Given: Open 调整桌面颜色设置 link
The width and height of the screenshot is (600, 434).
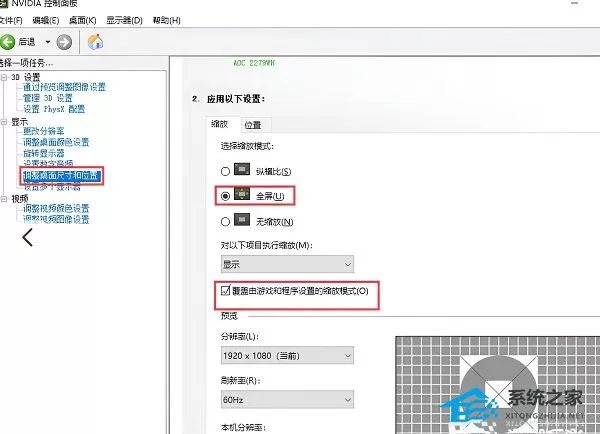Looking at the screenshot, I should pos(56,142).
